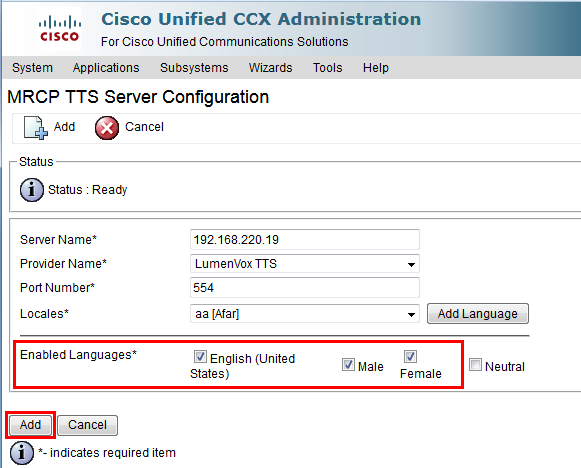
Task: Open the Provider Name dropdown
Action: point(305,264)
